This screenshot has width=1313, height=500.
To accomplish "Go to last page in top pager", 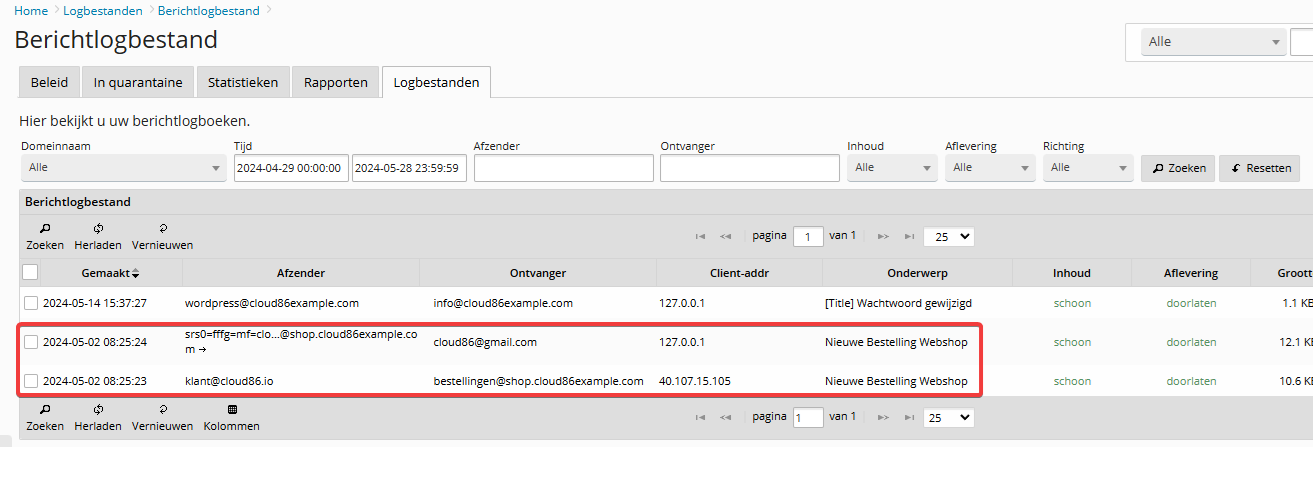I will (x=909, y=237).
